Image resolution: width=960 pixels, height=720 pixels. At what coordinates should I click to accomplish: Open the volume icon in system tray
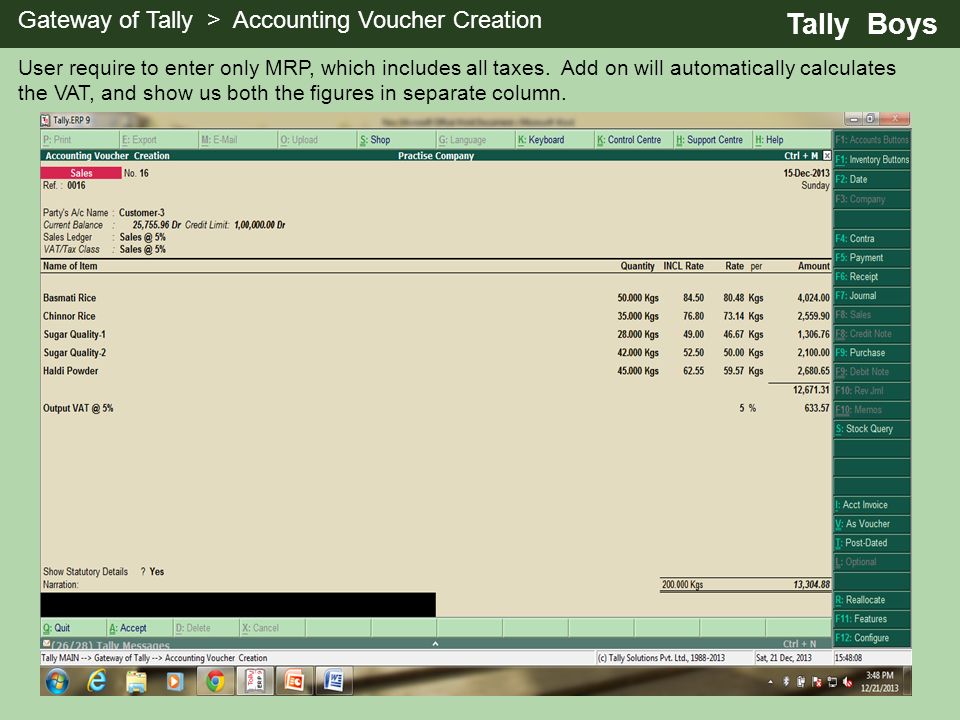(847, 681)
